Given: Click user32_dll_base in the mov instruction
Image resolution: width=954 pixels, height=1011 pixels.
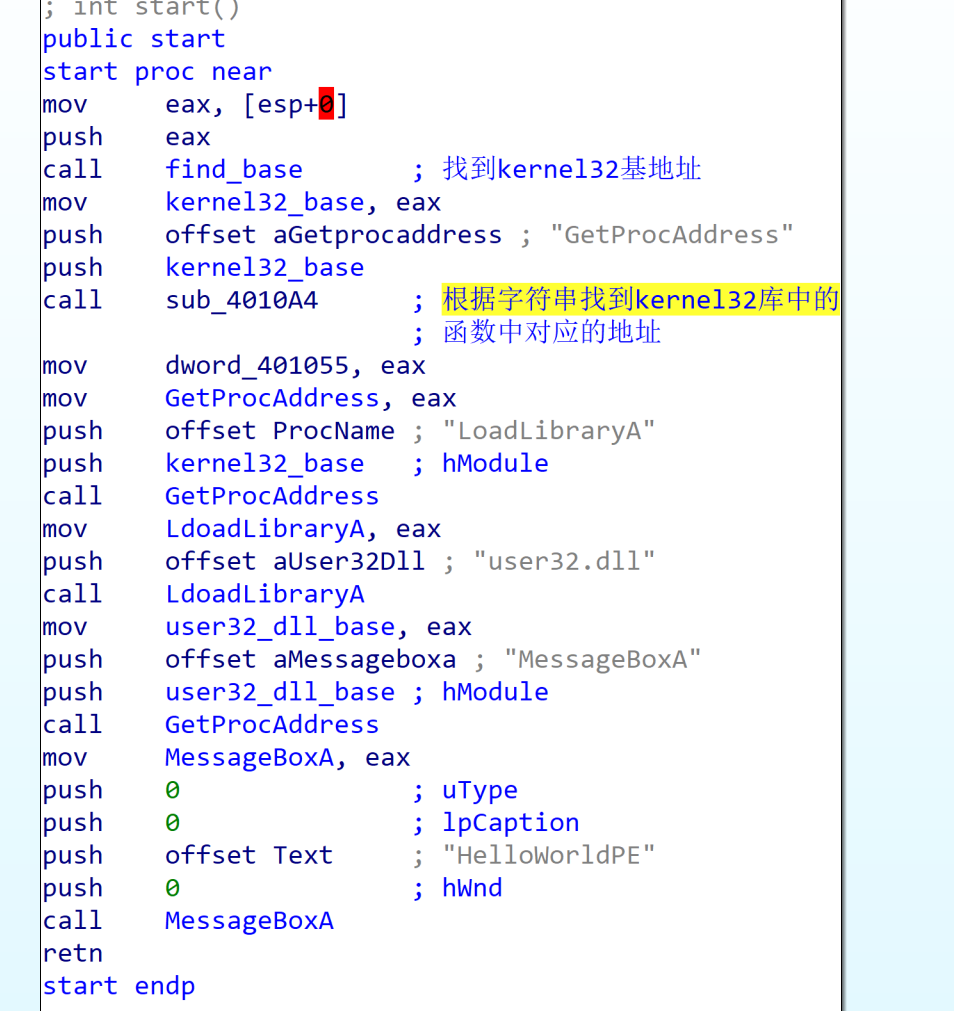Looking at the screenshot, I should (280, 627).
